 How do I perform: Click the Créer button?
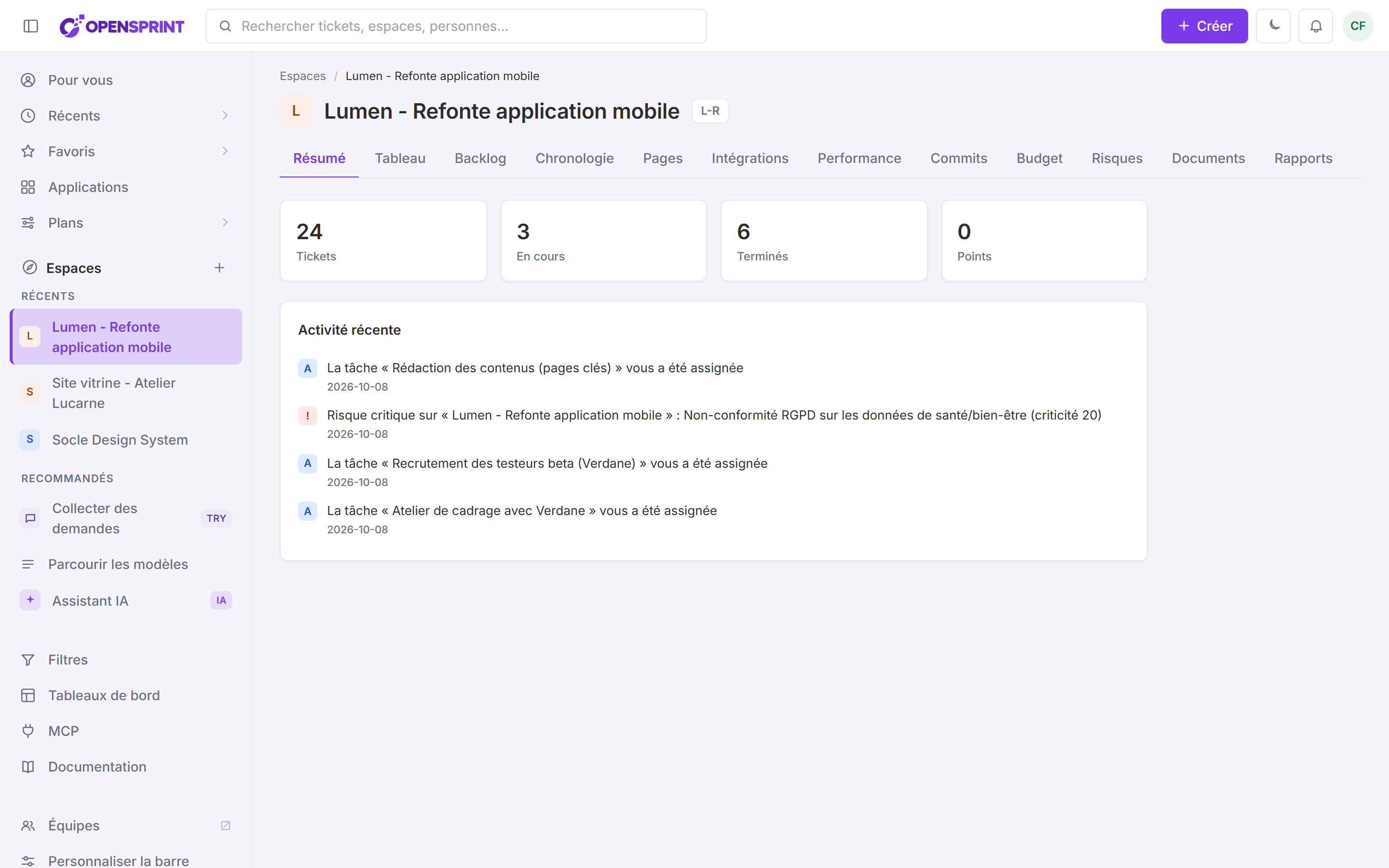click(x=1204, y=26)
